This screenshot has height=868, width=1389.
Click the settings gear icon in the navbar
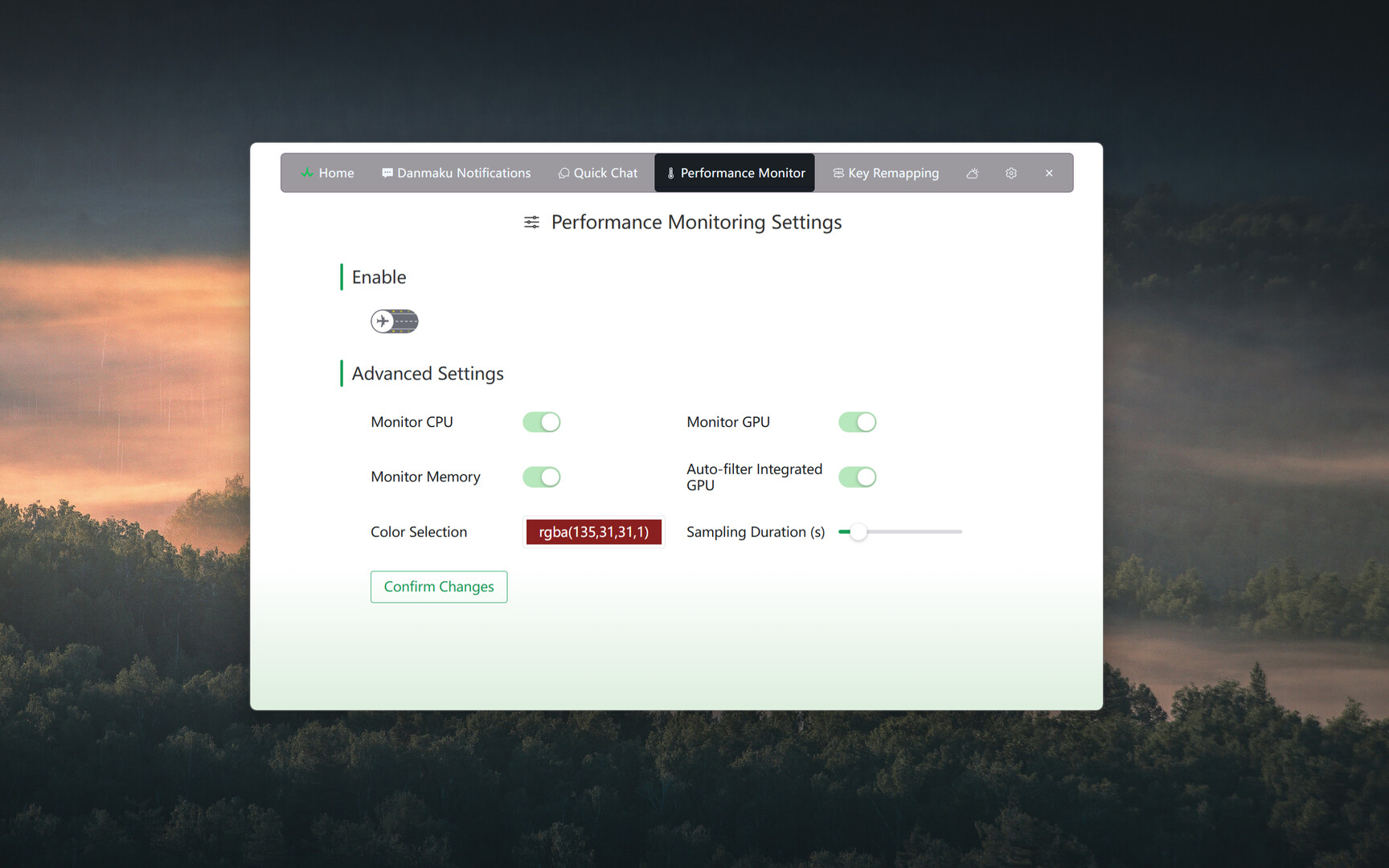point(1010,173)
